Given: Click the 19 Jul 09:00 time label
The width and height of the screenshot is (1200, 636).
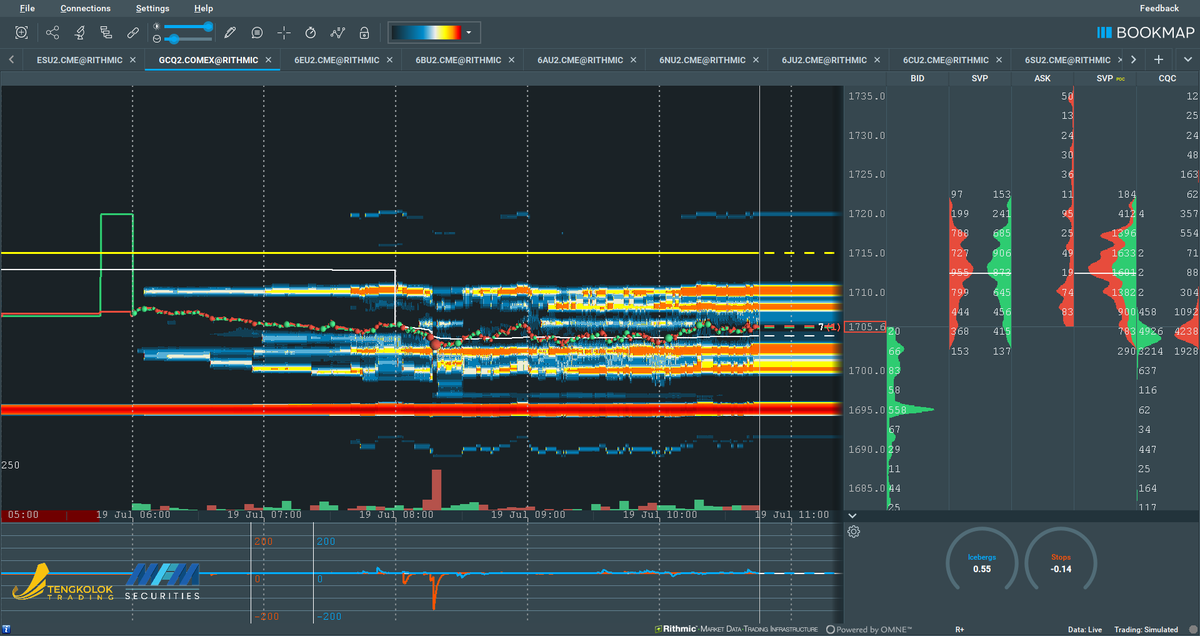Looking at the screenshot, I should coord(528,515).
